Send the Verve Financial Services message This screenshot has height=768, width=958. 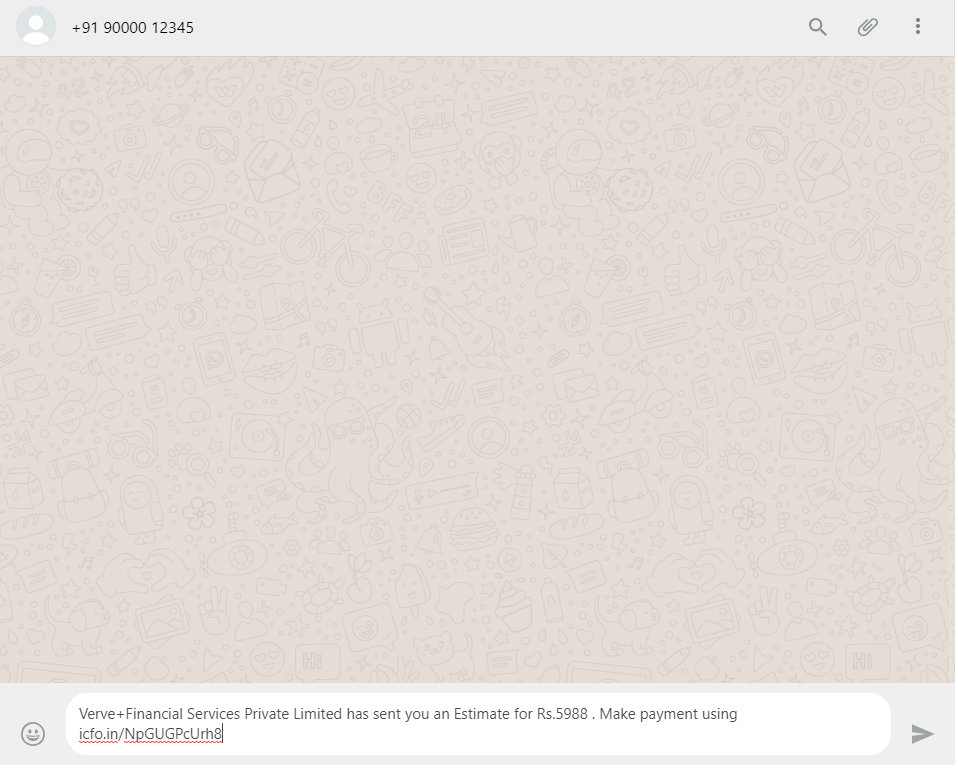click(922, 733)
